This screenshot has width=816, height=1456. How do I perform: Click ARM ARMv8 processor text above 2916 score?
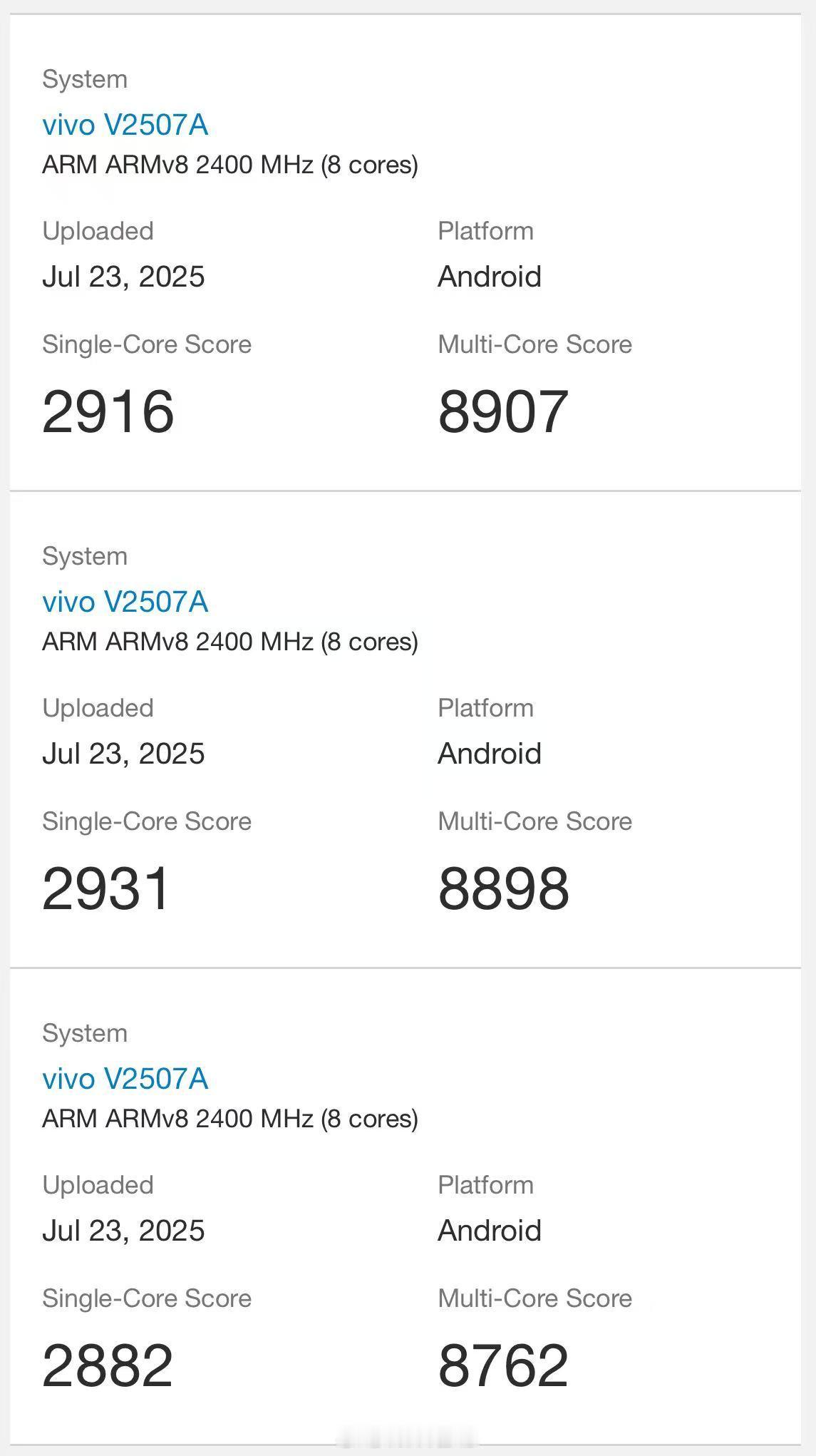(x=230, y=165)
